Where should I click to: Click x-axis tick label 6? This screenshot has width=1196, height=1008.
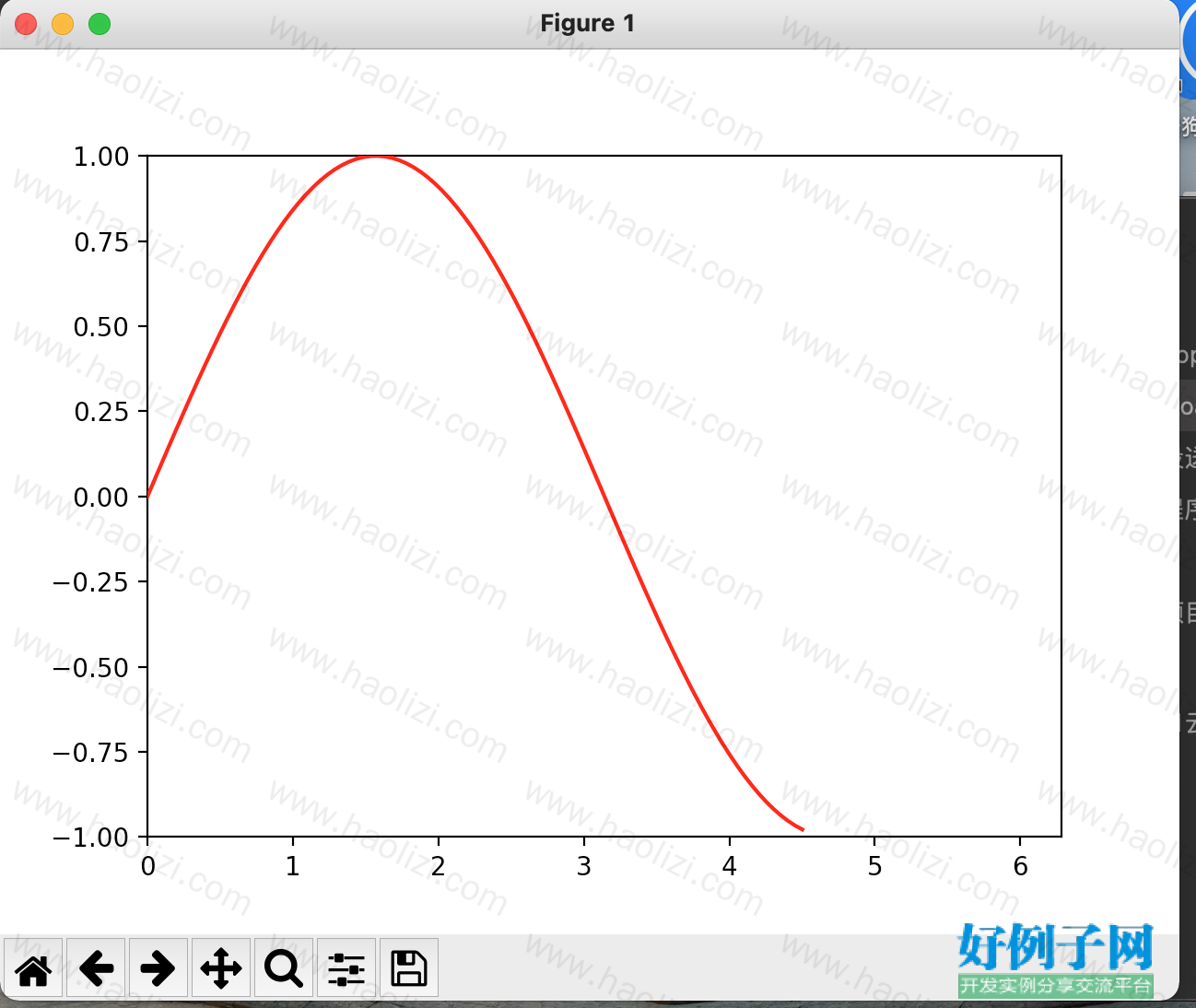[1020, 866]
